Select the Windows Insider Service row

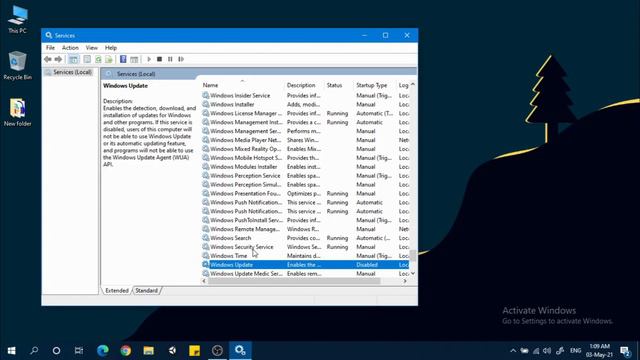[x=305, y=96]
